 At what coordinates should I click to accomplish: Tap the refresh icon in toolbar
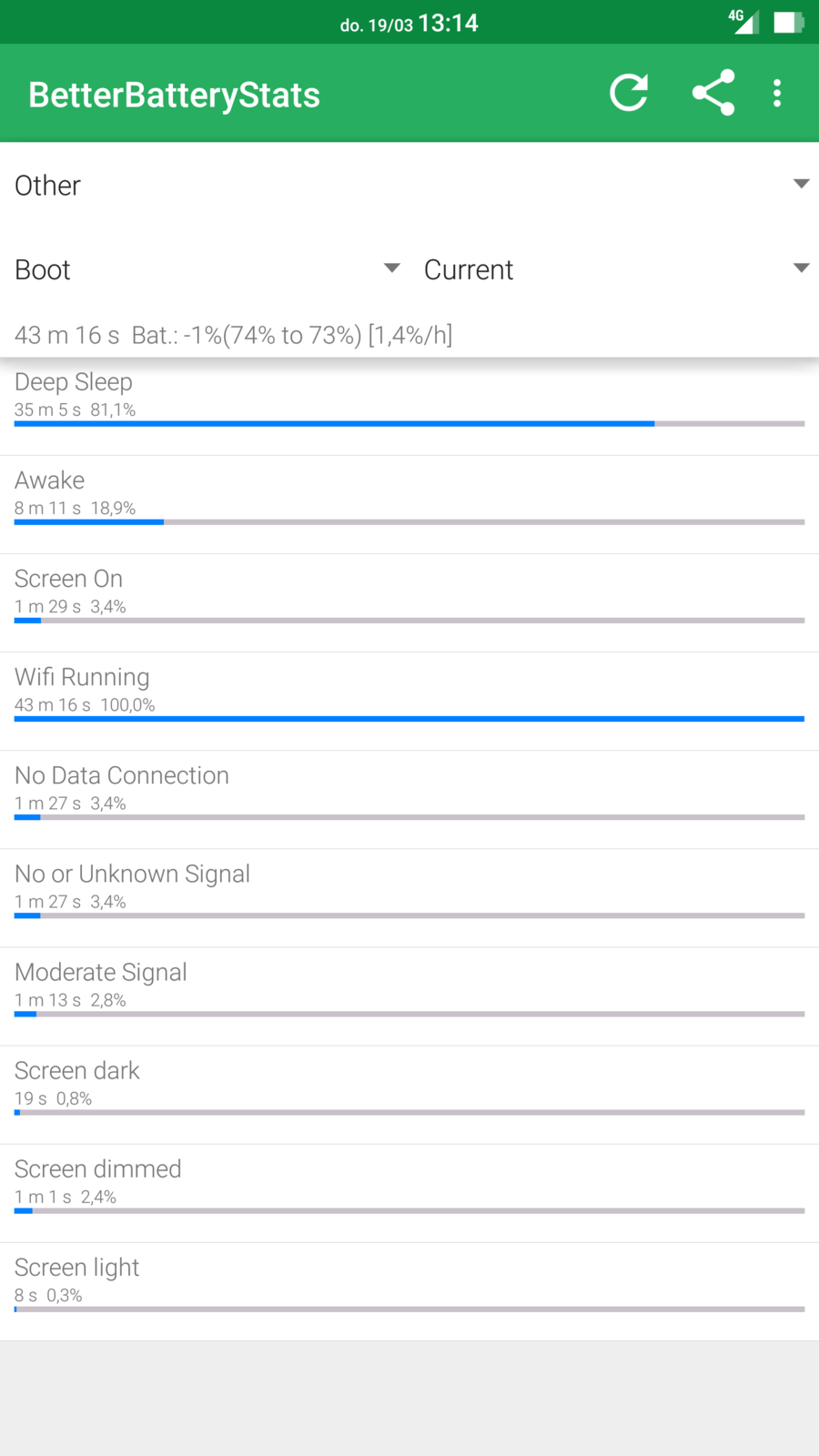coord(629,93)
